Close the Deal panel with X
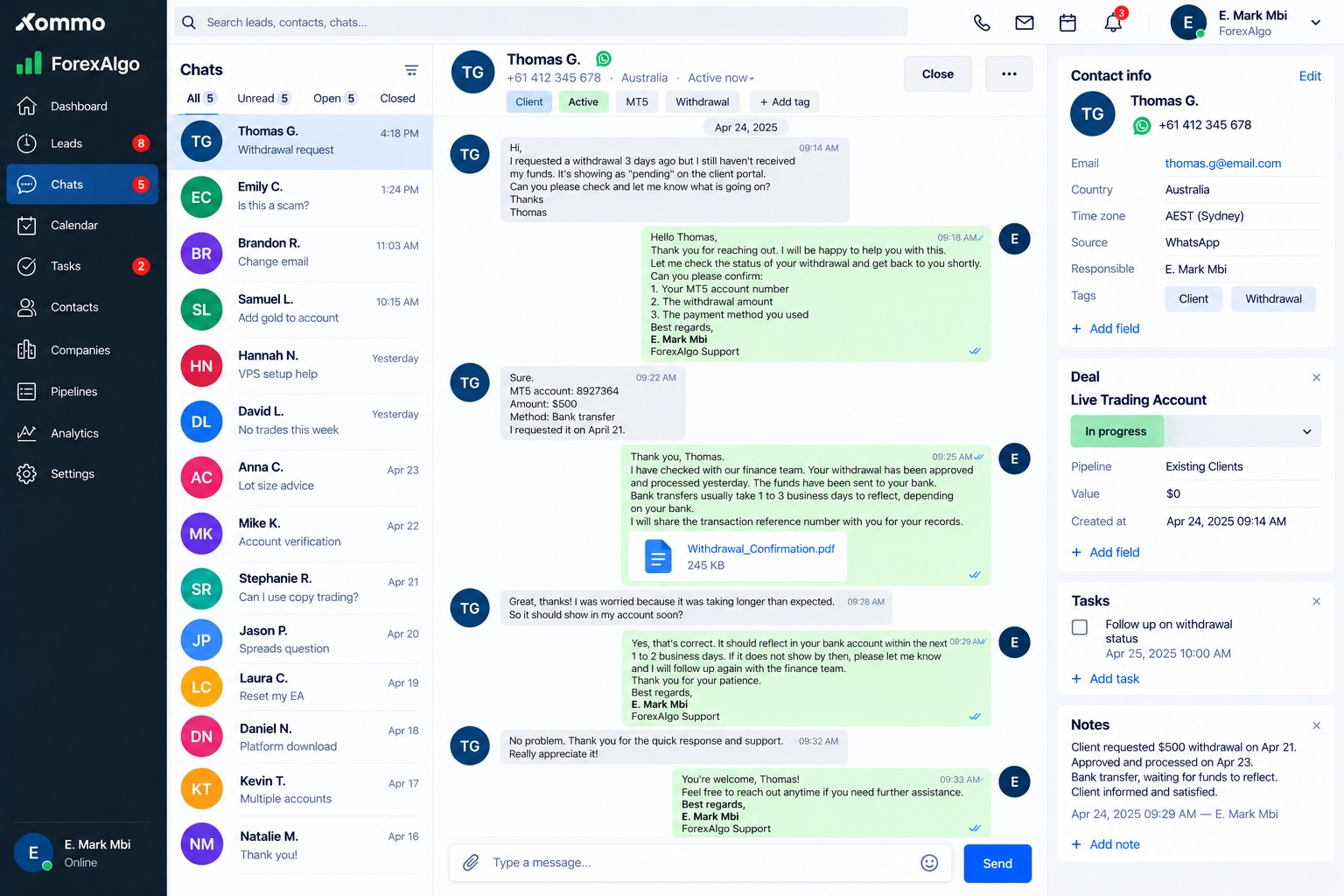The image size is (1344, 896). click(1316, 377)
